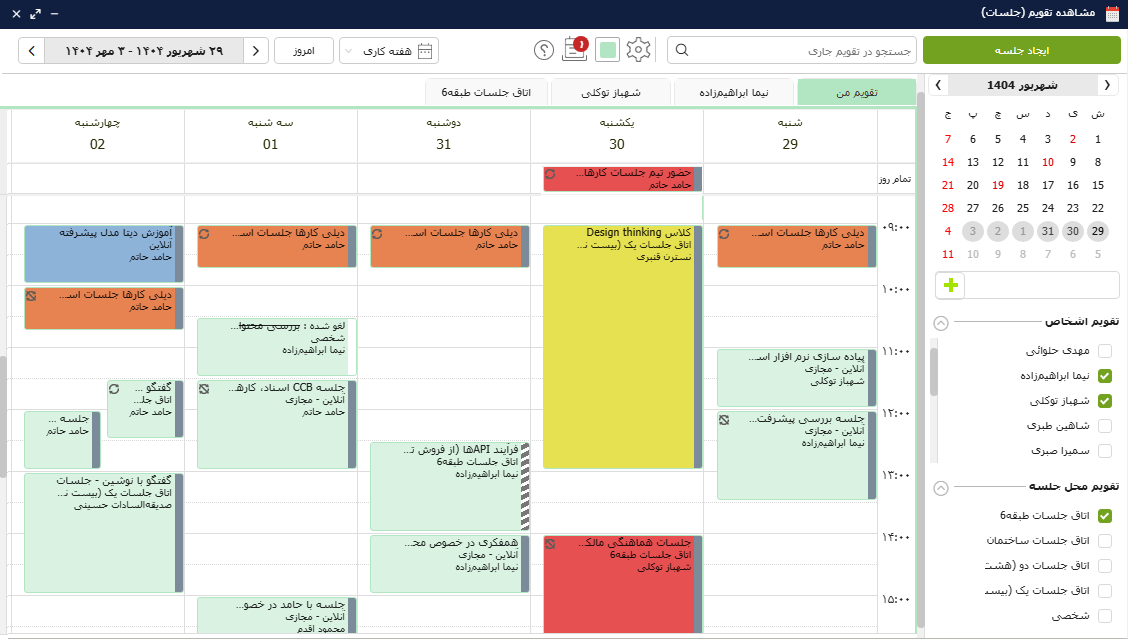Click the green plus add icon
1128x639 pixels.
[x=951, y=286]
